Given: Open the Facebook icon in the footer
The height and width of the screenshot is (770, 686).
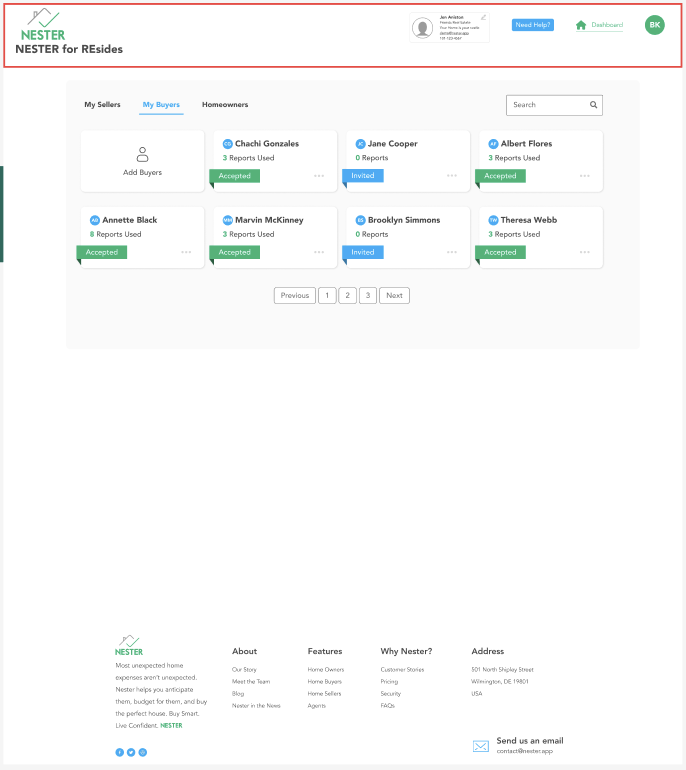Looking at the screenshot, I should pos(119,752).
